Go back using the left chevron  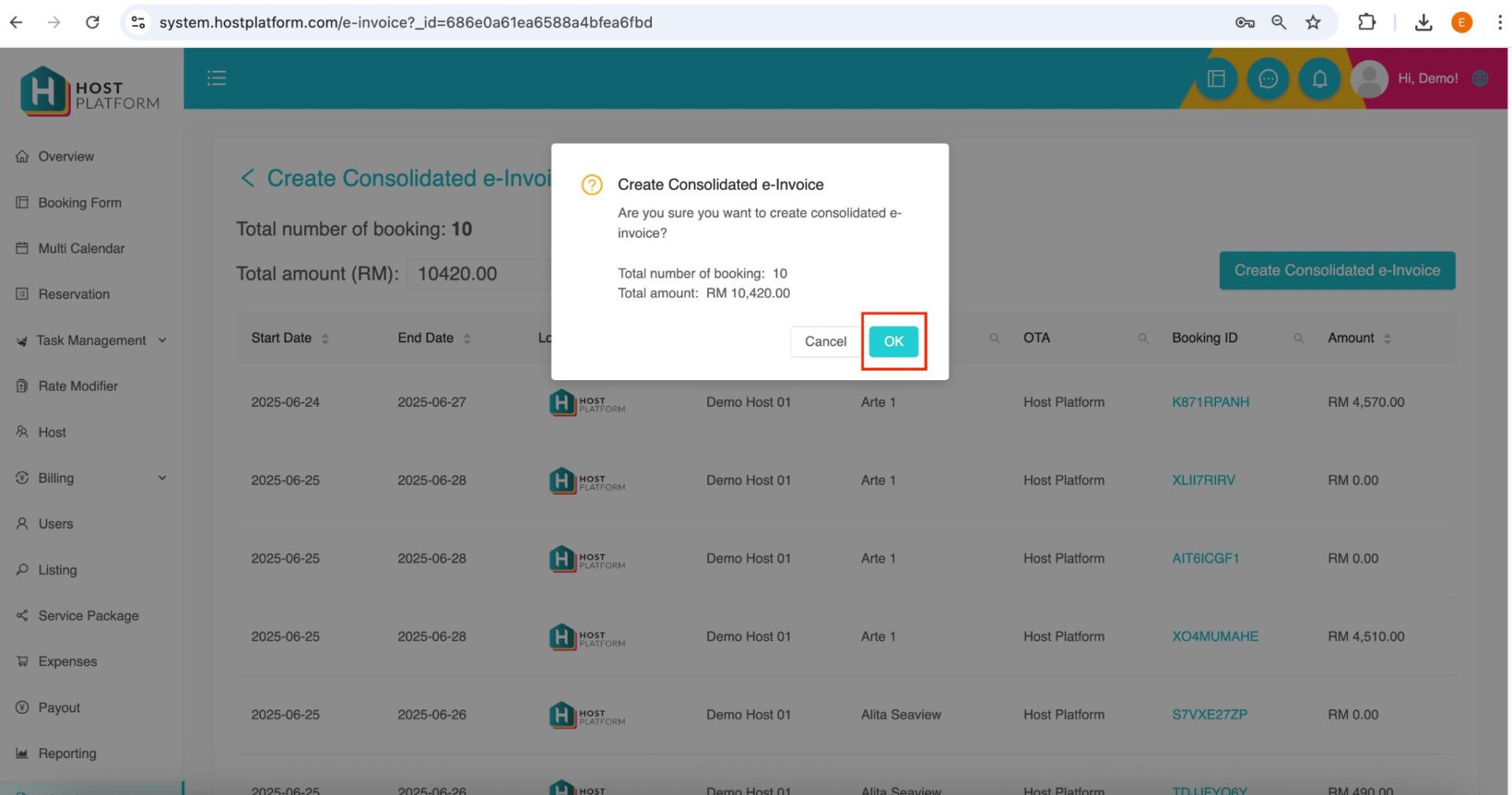tap(247, 178)
